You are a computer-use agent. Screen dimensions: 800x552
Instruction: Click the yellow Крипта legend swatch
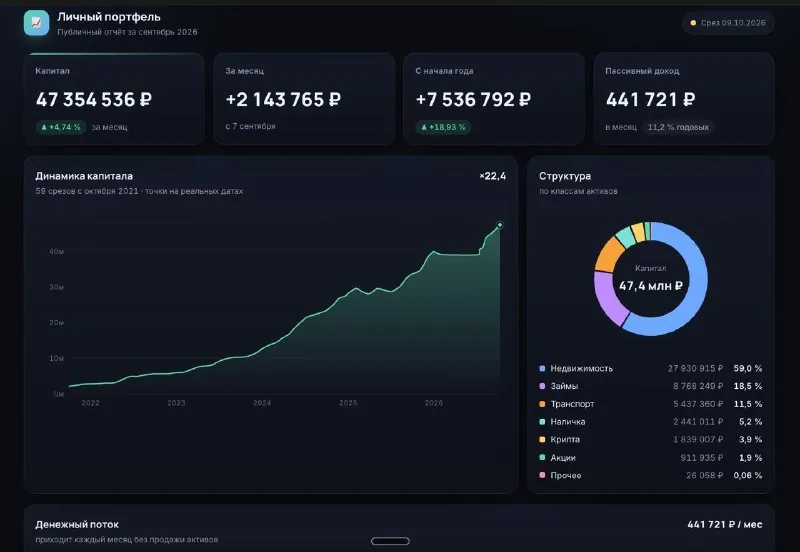(542, 440)
